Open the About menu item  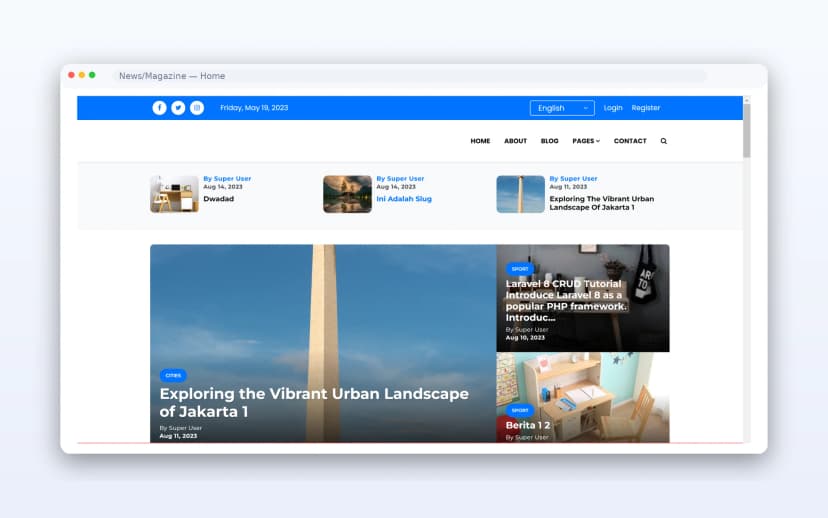[x=515, y=141]
